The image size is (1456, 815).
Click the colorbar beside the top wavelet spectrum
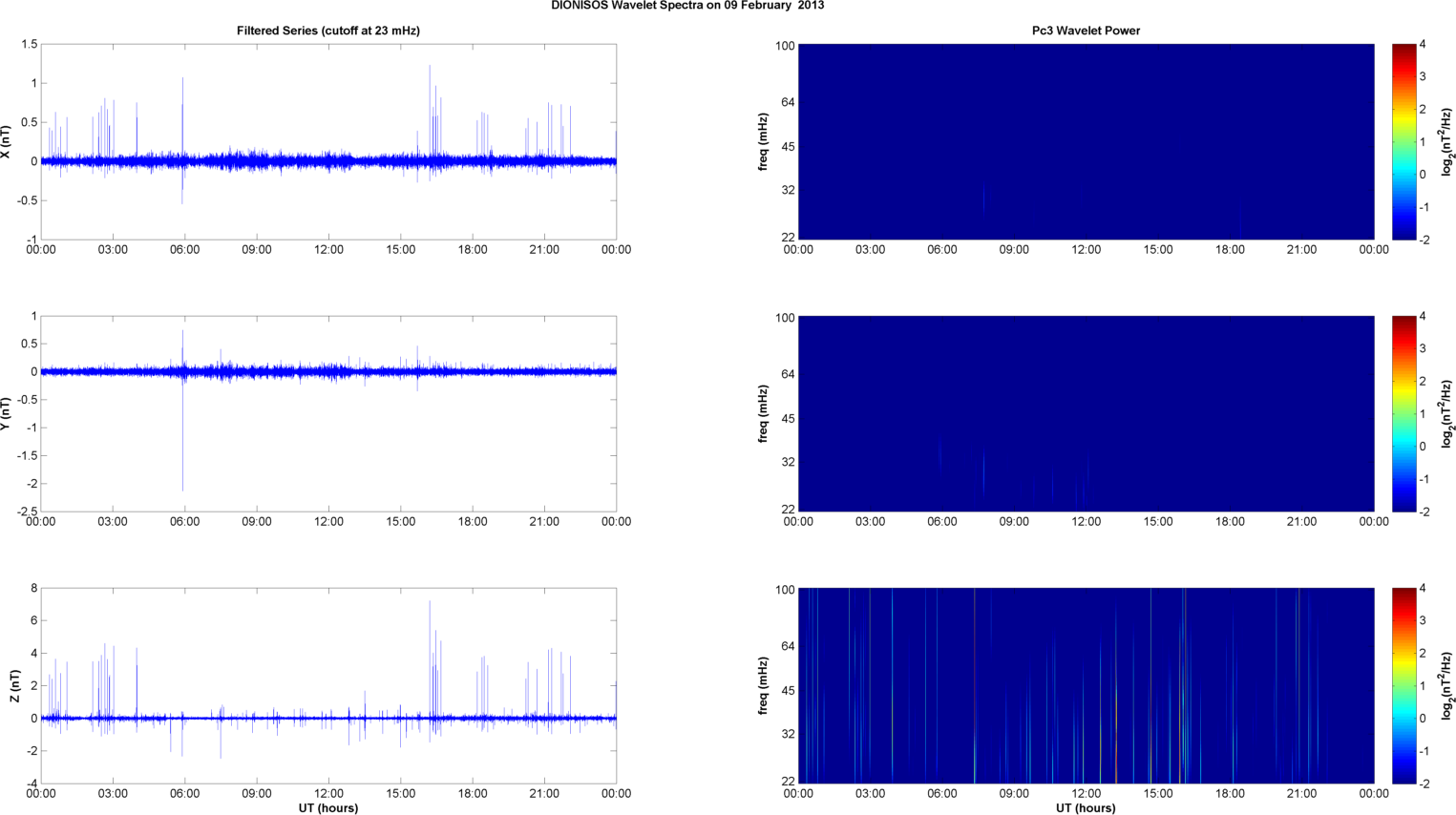click(x=1403, y=142)
